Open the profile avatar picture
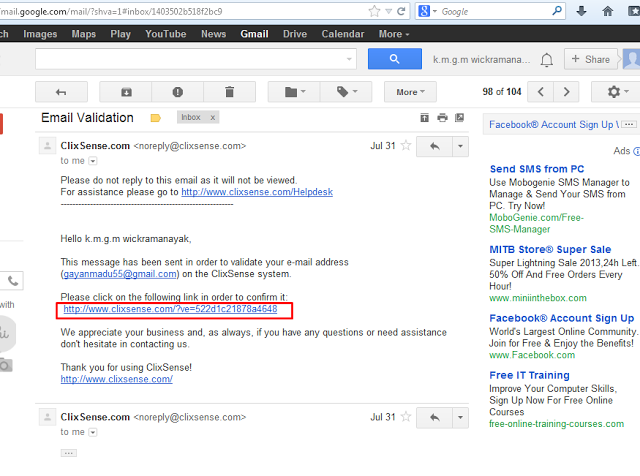 point(631,60)
